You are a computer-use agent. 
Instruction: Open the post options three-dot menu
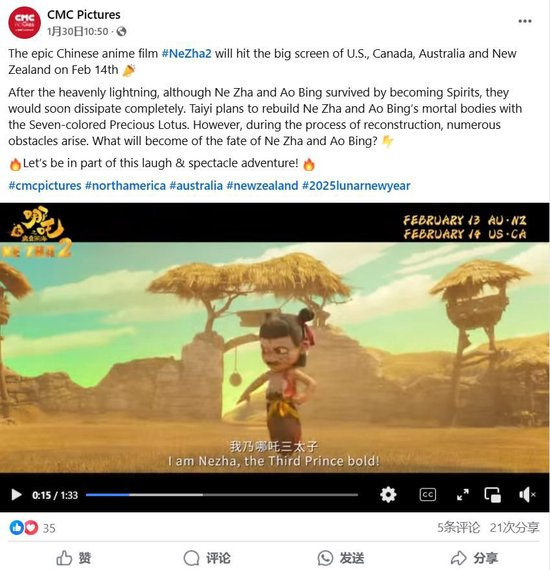(x=525, y=21)
